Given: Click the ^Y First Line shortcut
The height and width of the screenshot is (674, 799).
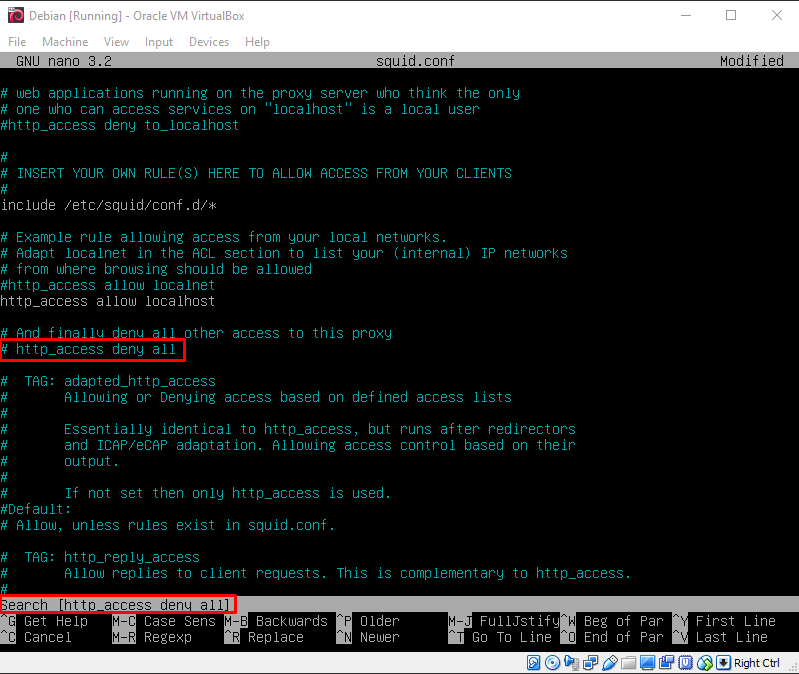Looking at the screenshot, I should (x=724, y=621).
